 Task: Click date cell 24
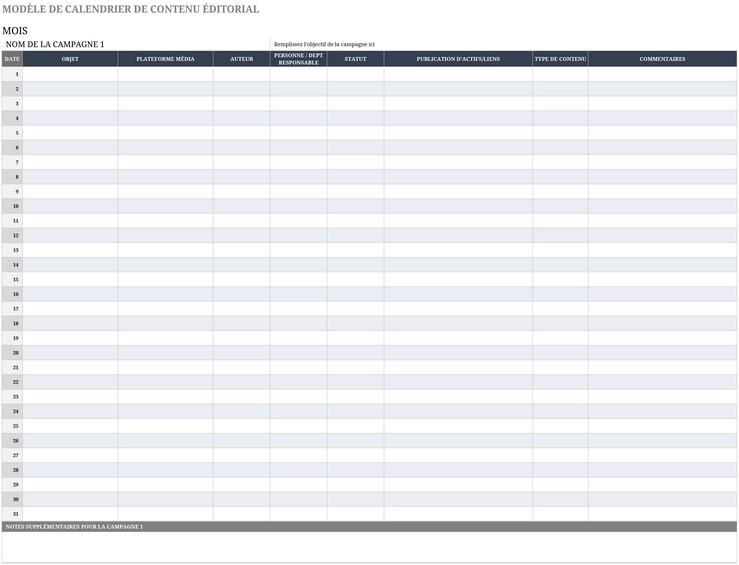tap(12, 411)
